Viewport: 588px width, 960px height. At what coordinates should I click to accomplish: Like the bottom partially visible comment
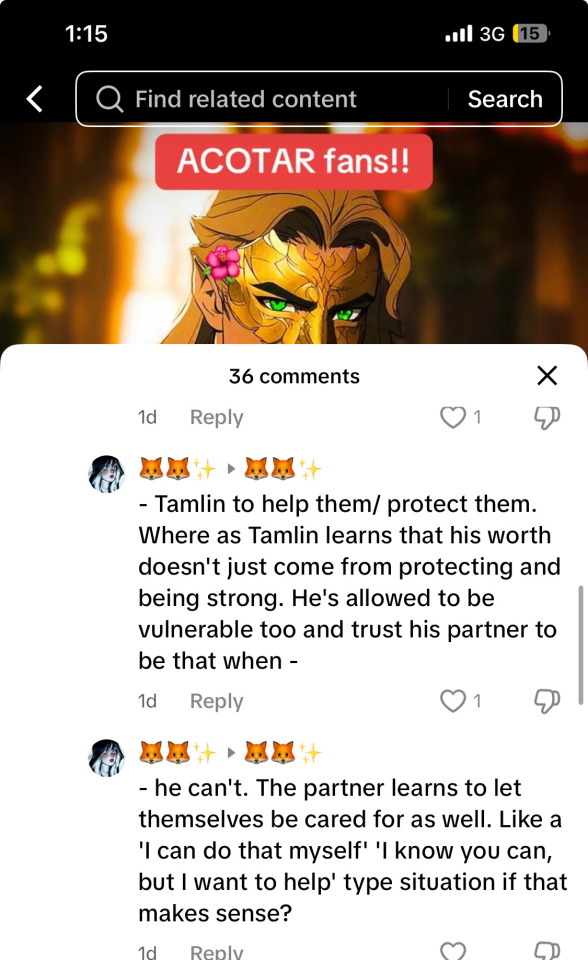453,950
